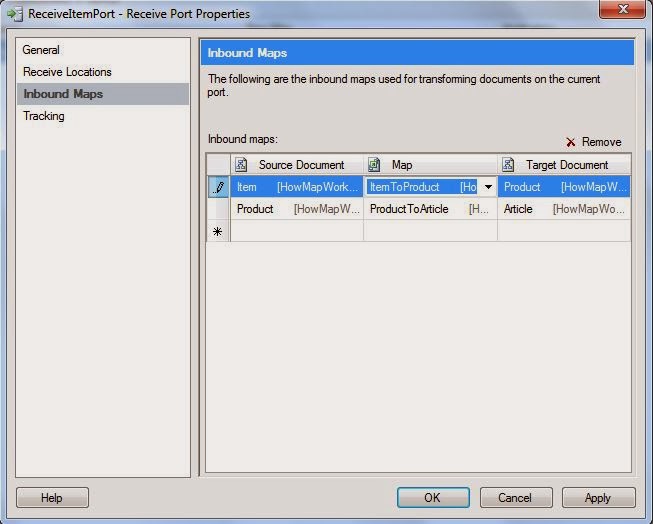Click the empty Source Document cell in new row
653x524 pixels.
coord(297,231)
